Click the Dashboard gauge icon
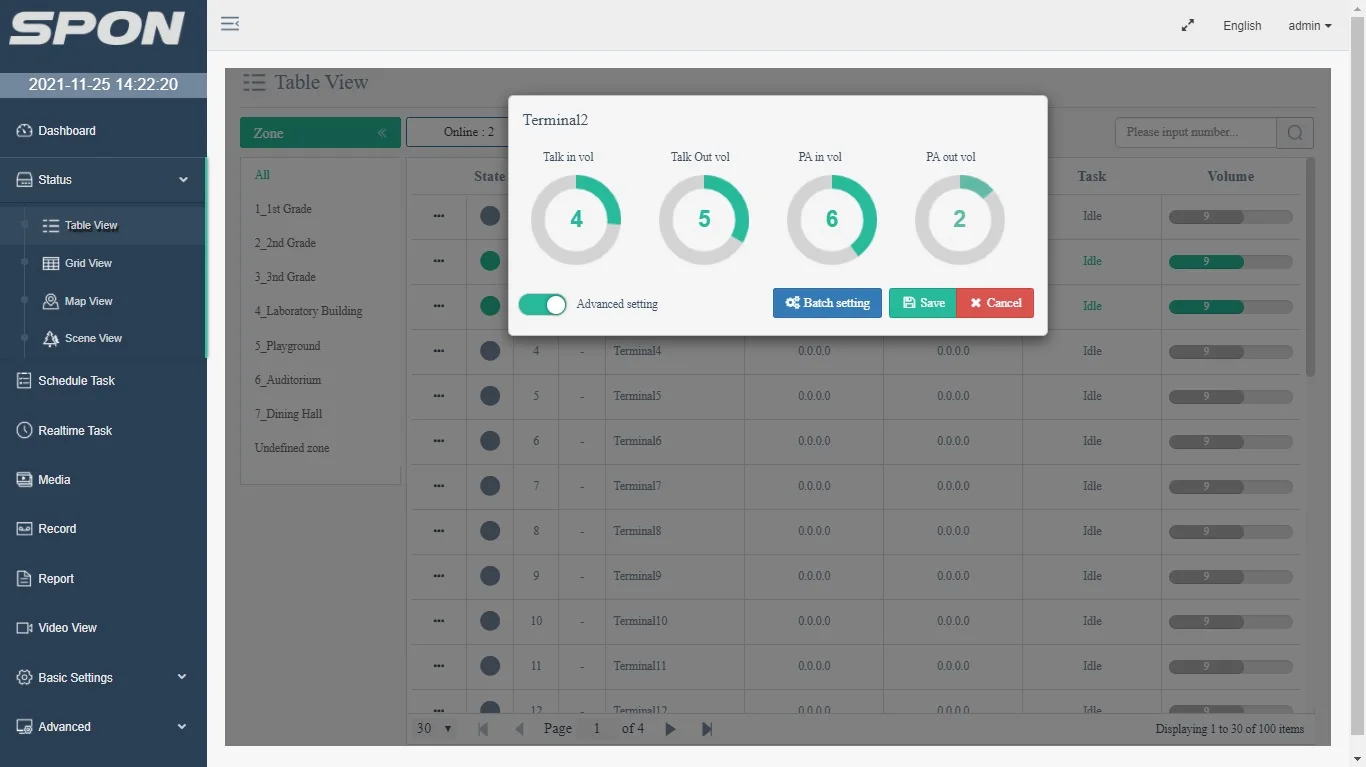This screenshot has width=1366, height=767. [24, 131]
